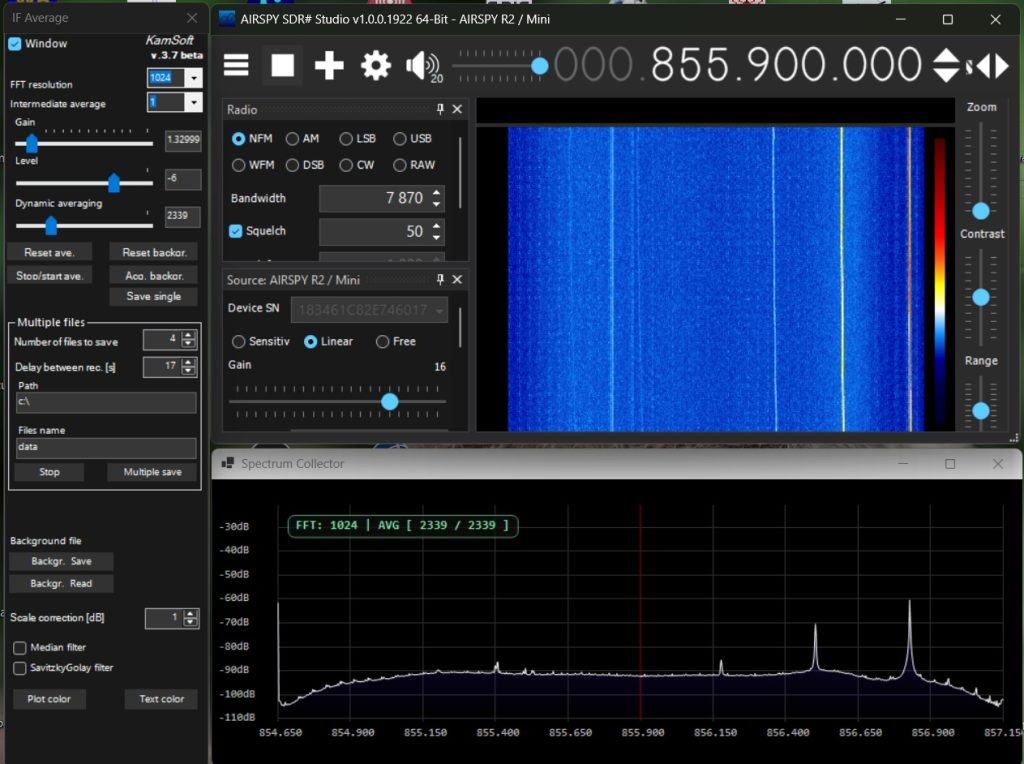Pin the Radio panel
The image size is (1024, 764).
pos(441,109)
